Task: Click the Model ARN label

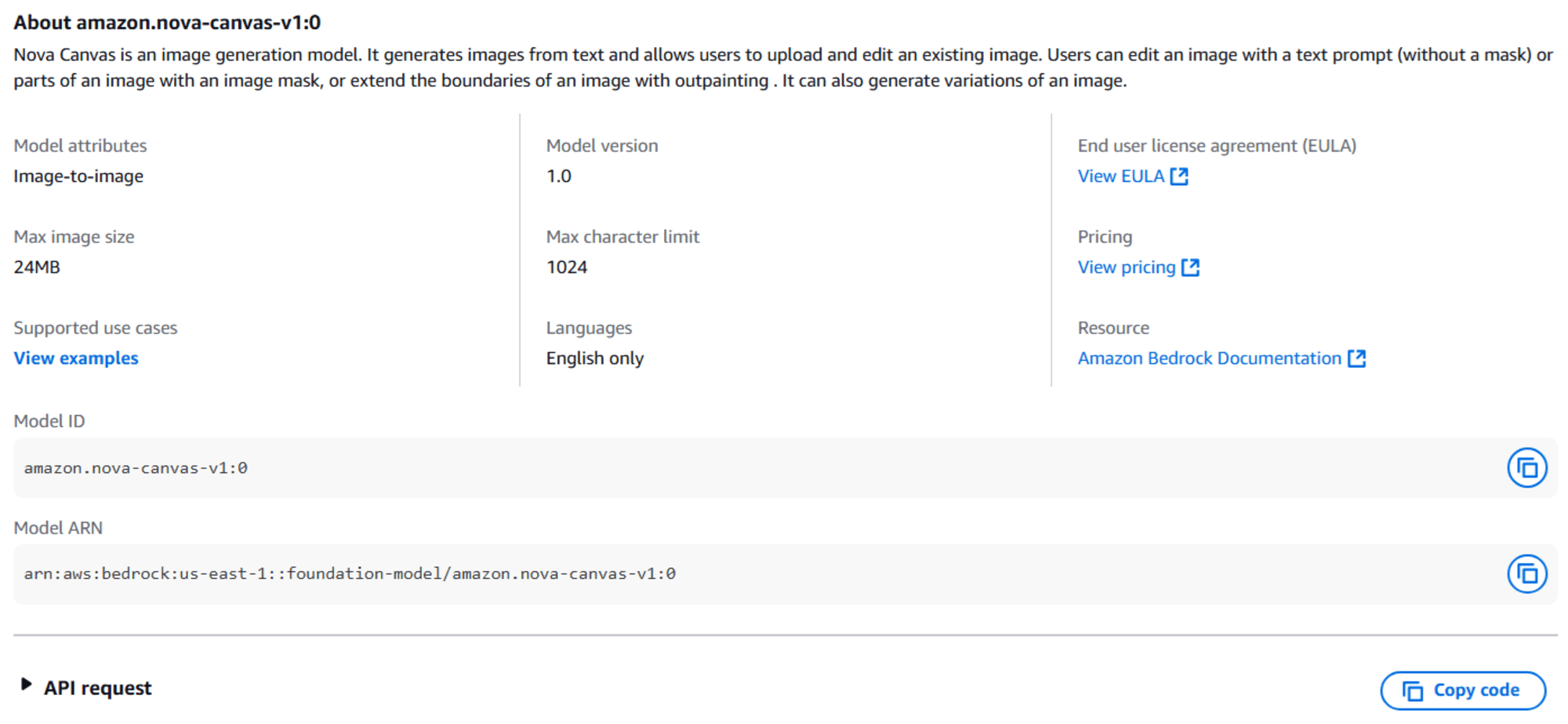Action: click(58, 528)
